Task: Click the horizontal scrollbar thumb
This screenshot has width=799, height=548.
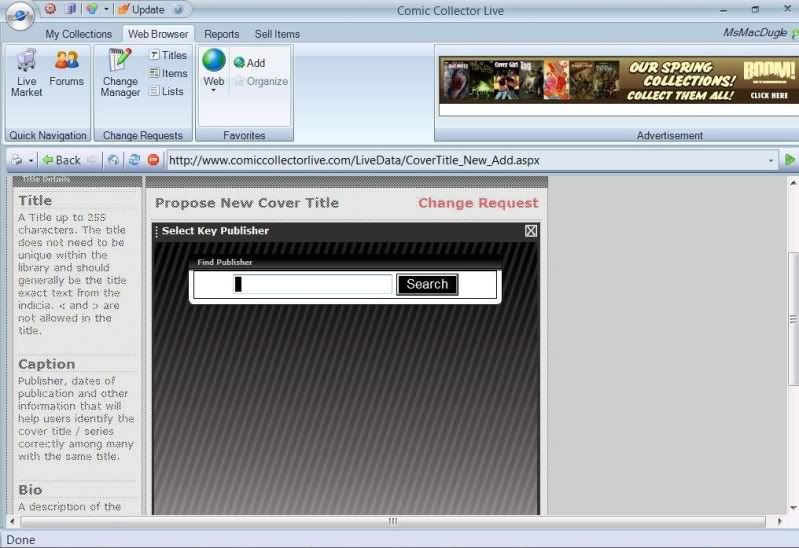Action: tap(392, 521)
